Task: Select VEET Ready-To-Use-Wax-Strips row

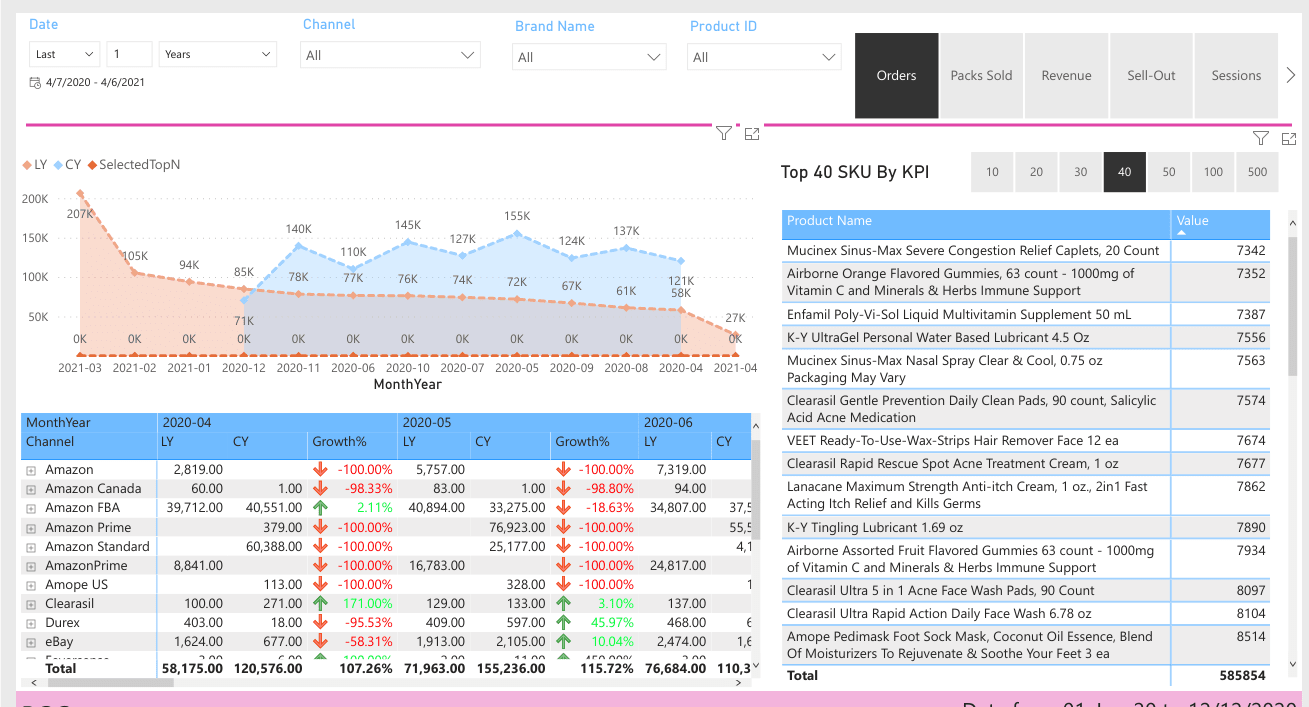Action: [x=1026, y=441]
